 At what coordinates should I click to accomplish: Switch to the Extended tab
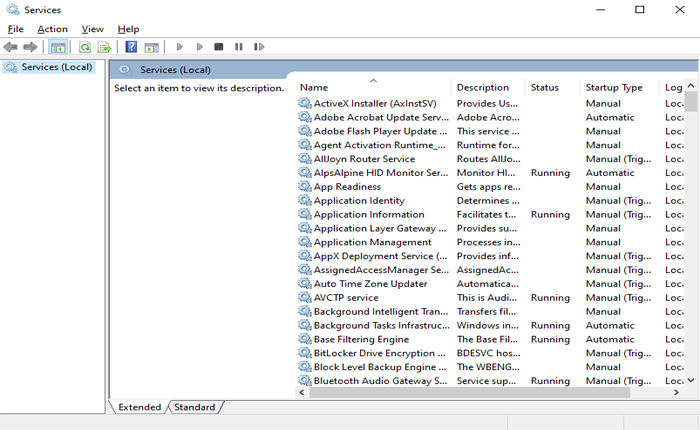[x=139, y=407]
